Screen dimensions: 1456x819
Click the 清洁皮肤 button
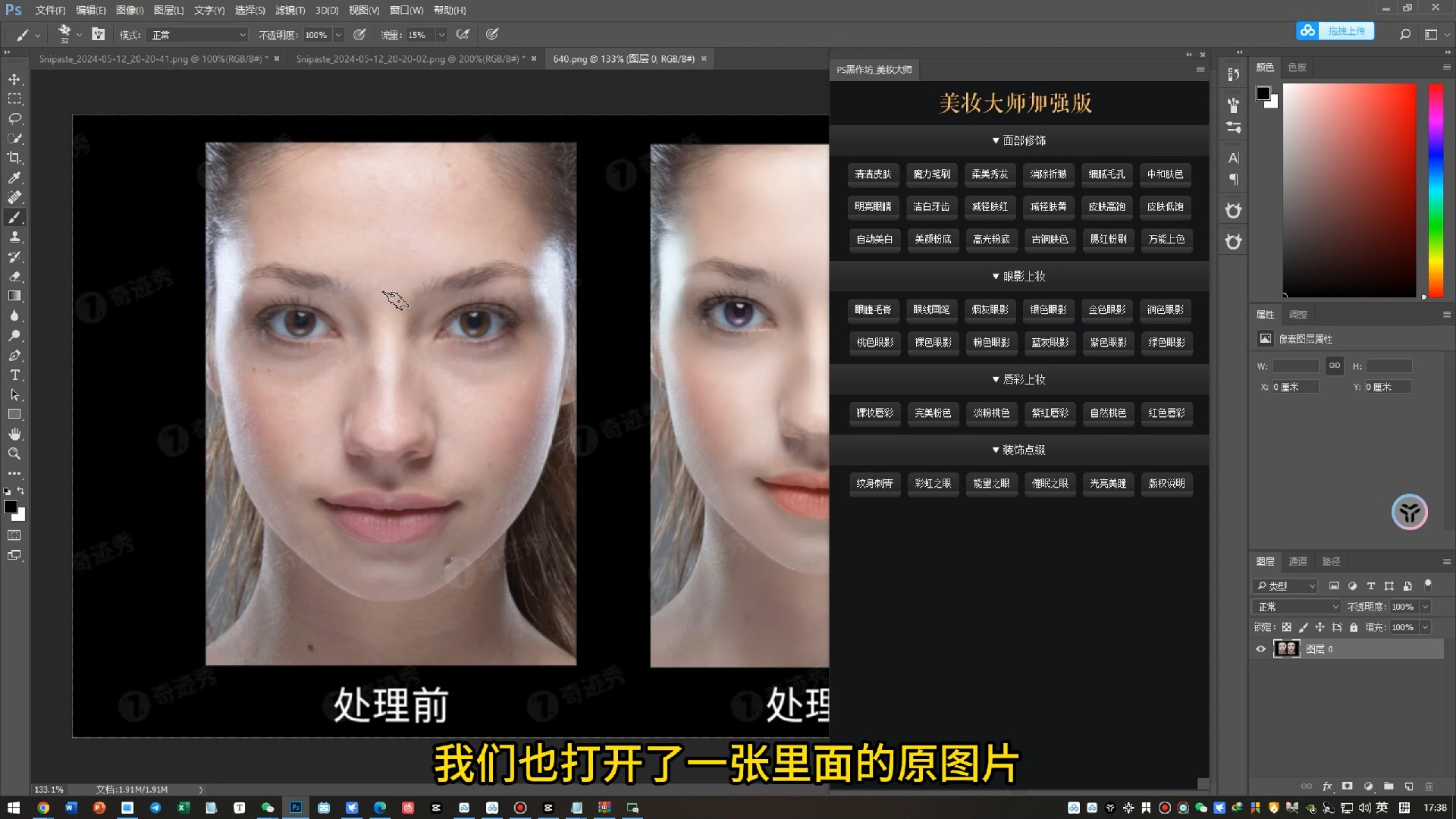coord(874,174)
